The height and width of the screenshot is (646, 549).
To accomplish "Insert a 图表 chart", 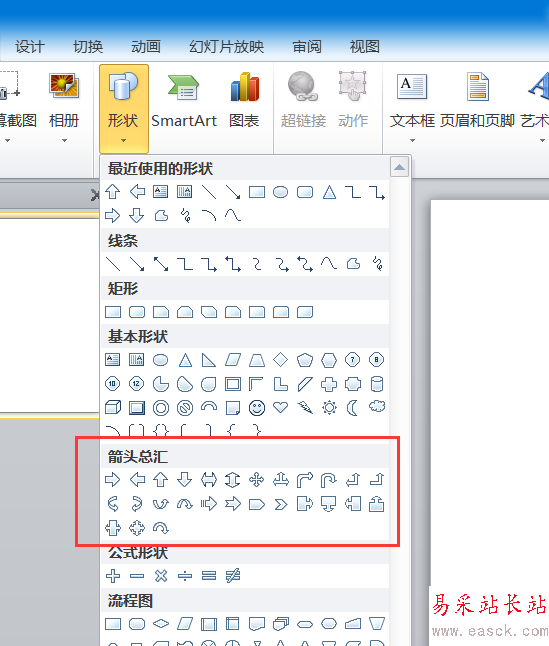I will (244, 101).
